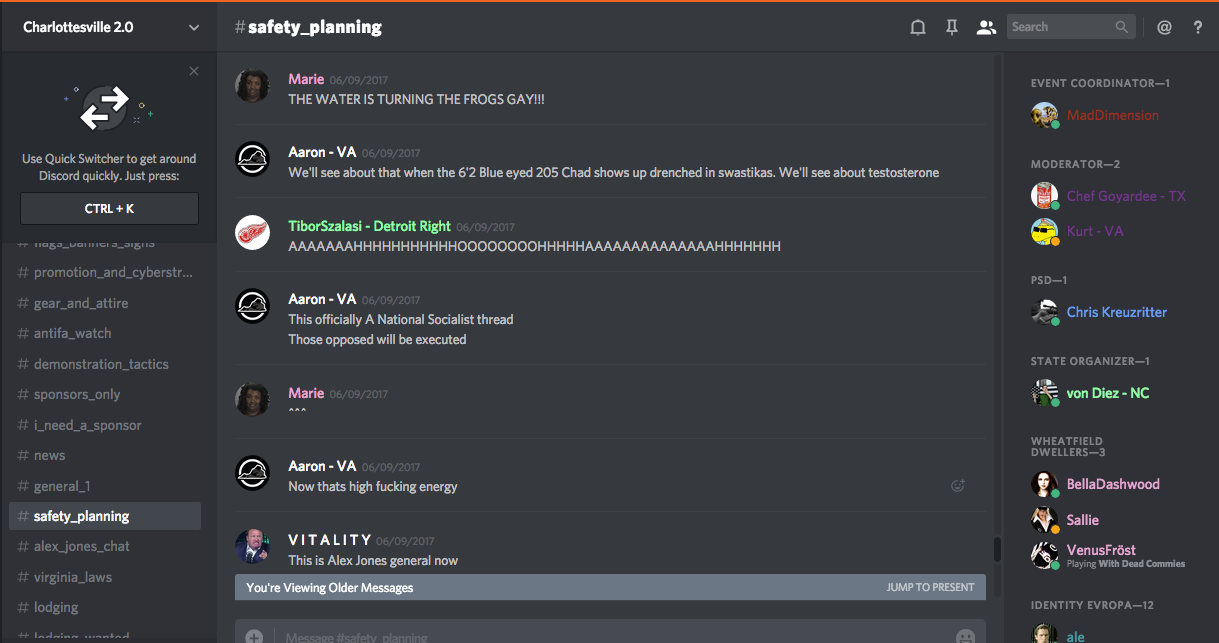Open the emoji picker in message box
This screenshot has width=1219, height=643.
[965, 636]
